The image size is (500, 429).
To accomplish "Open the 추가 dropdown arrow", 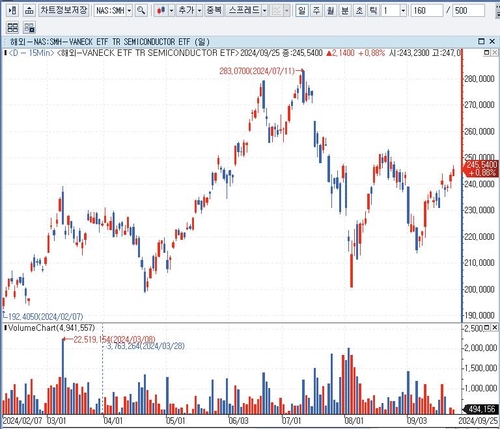I will coord(199,11).
